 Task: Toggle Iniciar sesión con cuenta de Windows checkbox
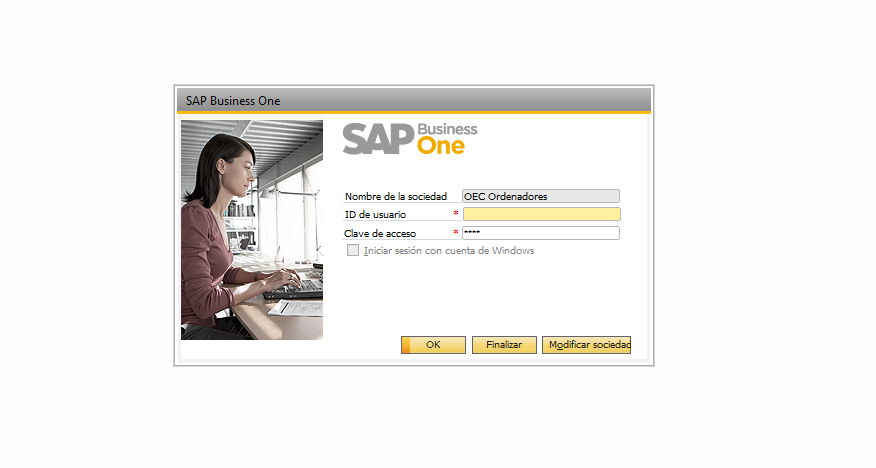click(353, 250)
